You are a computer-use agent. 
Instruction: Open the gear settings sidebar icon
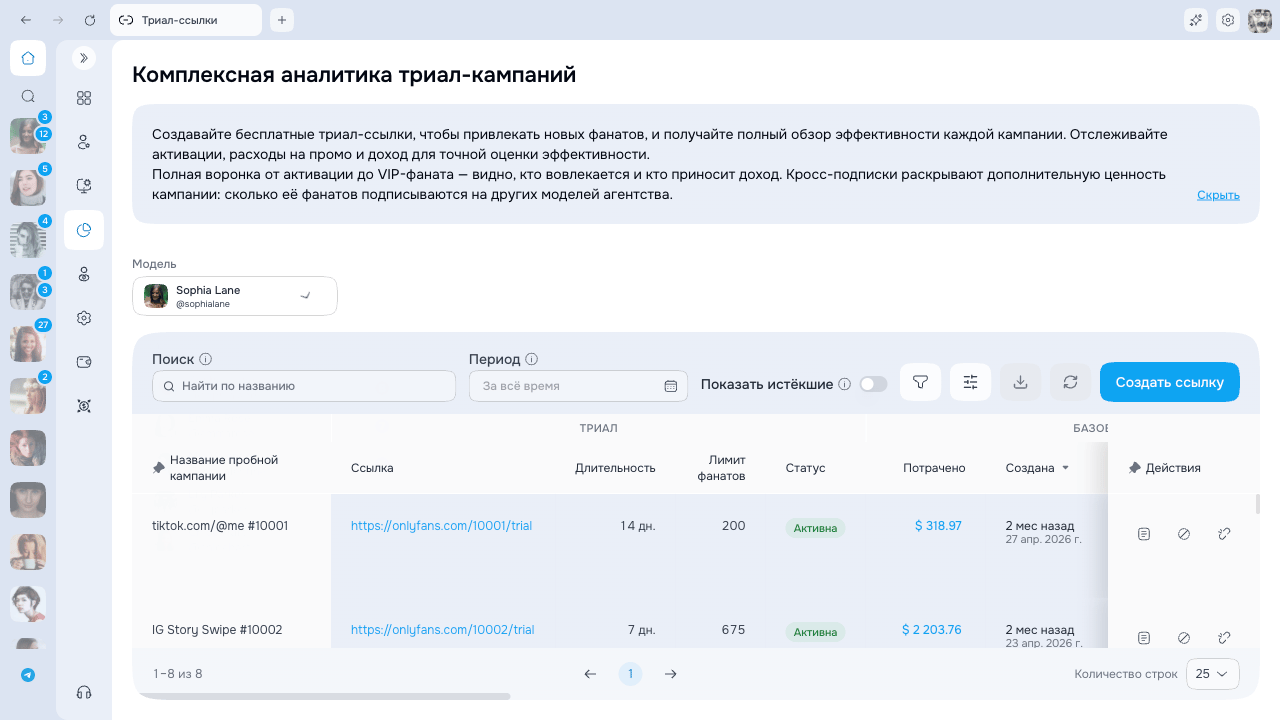[x=84, y=318]
